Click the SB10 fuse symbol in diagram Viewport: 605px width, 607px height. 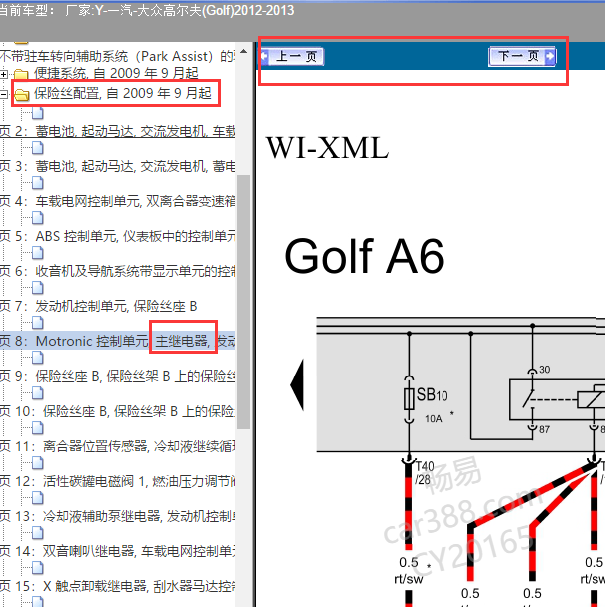pyautogui.click(x=409, y=399)
